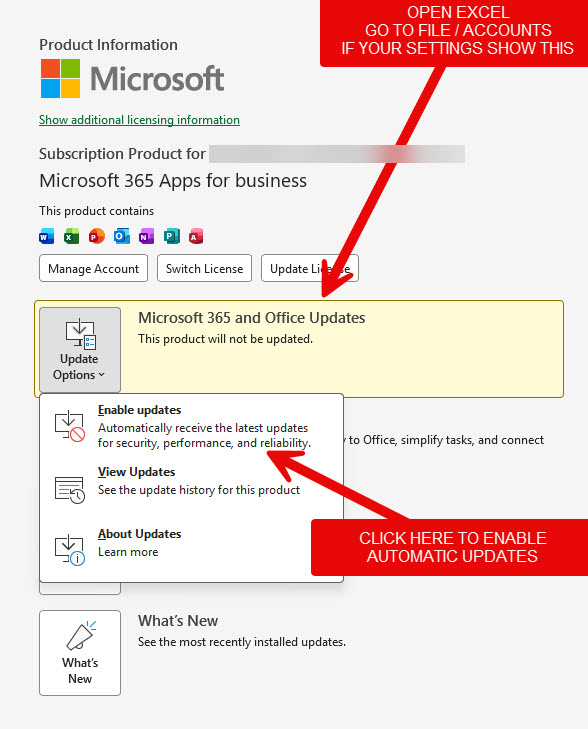The width and height of the screenshot is (588, 729).
Task: Click the PowerPoint app icon
Action: [97, 236]
